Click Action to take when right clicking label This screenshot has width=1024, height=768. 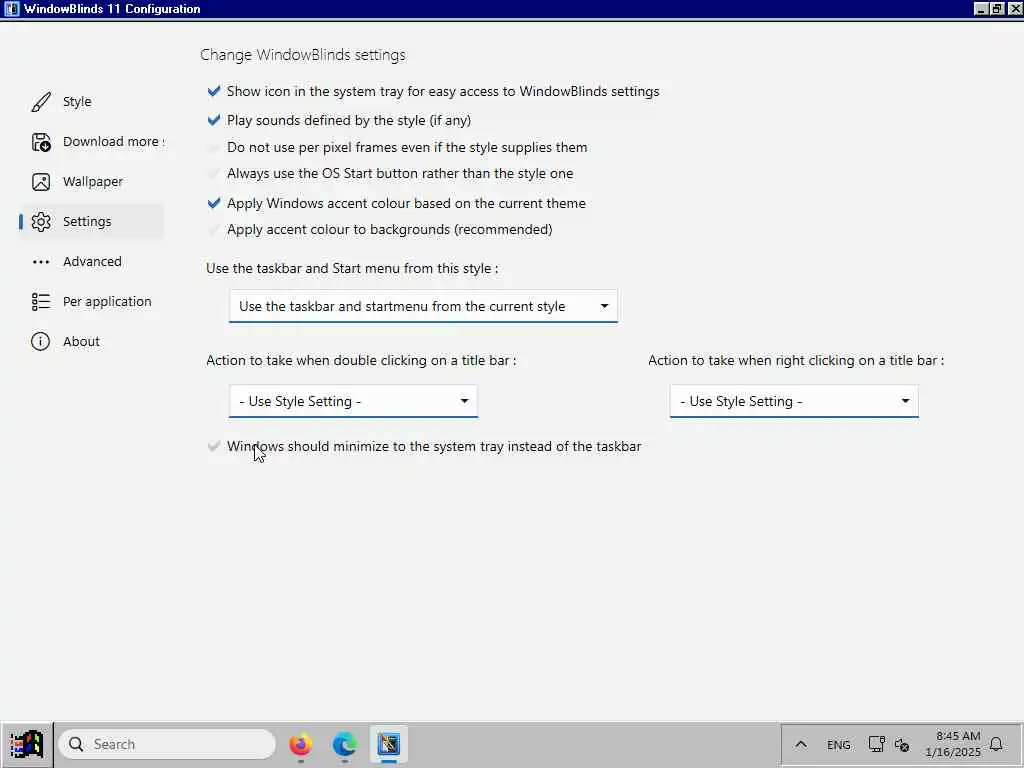tap(796, 360)
